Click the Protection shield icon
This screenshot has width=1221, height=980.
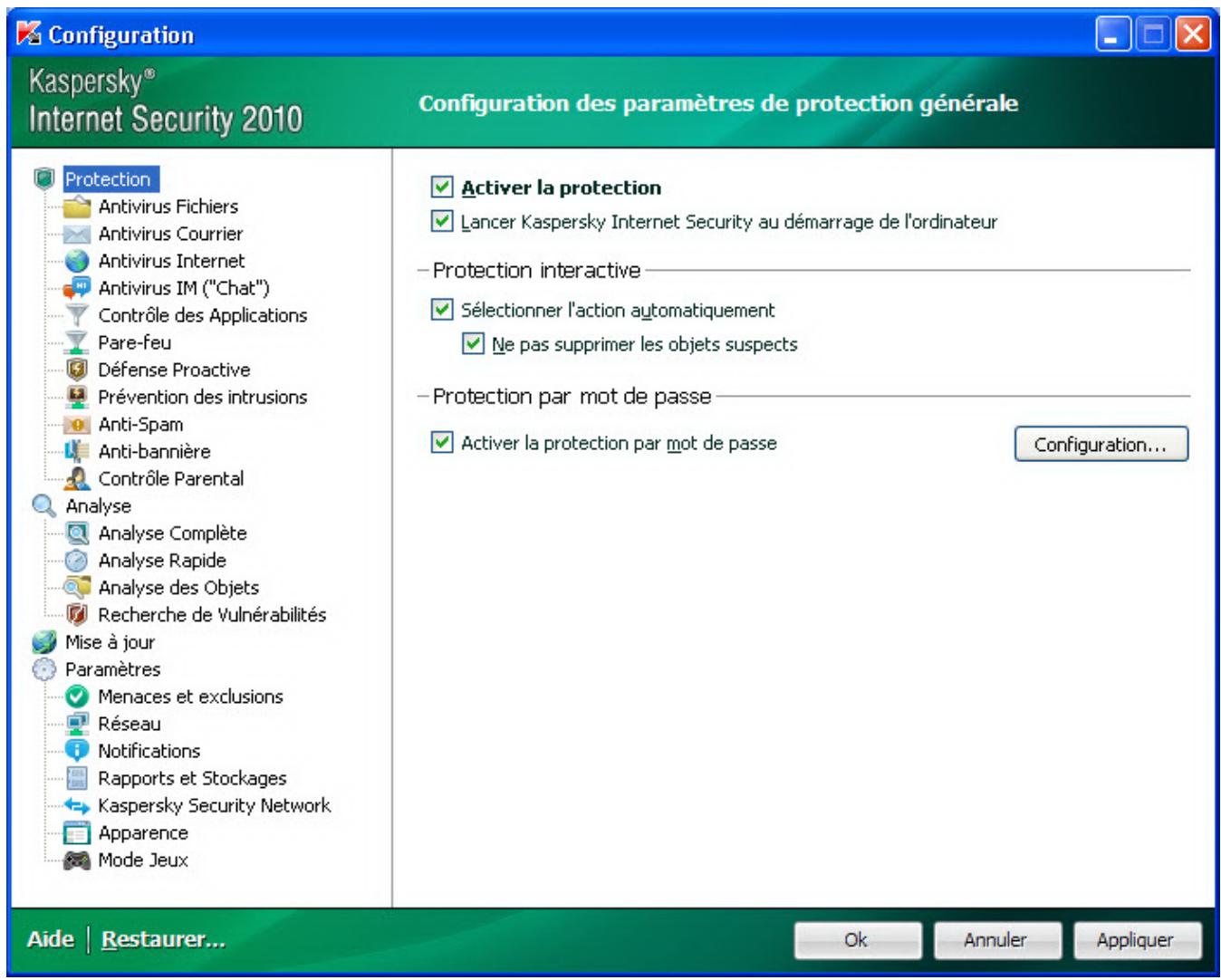(44, 178)
